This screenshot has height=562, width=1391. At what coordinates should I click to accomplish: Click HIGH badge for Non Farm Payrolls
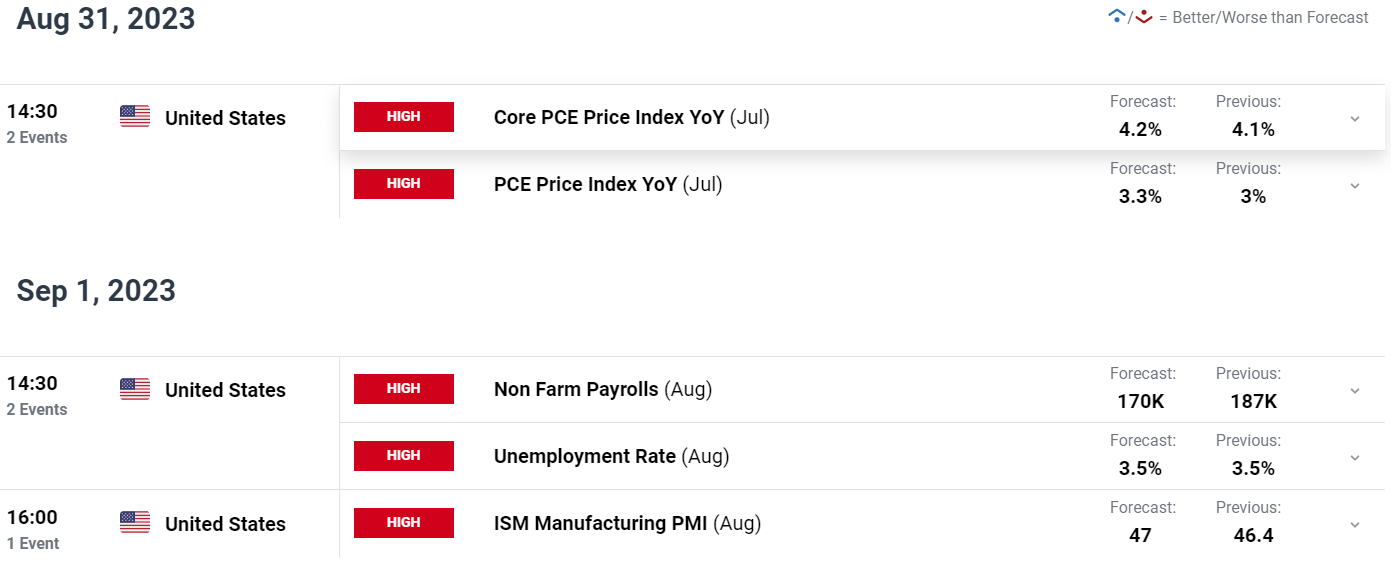pos(404,389)
